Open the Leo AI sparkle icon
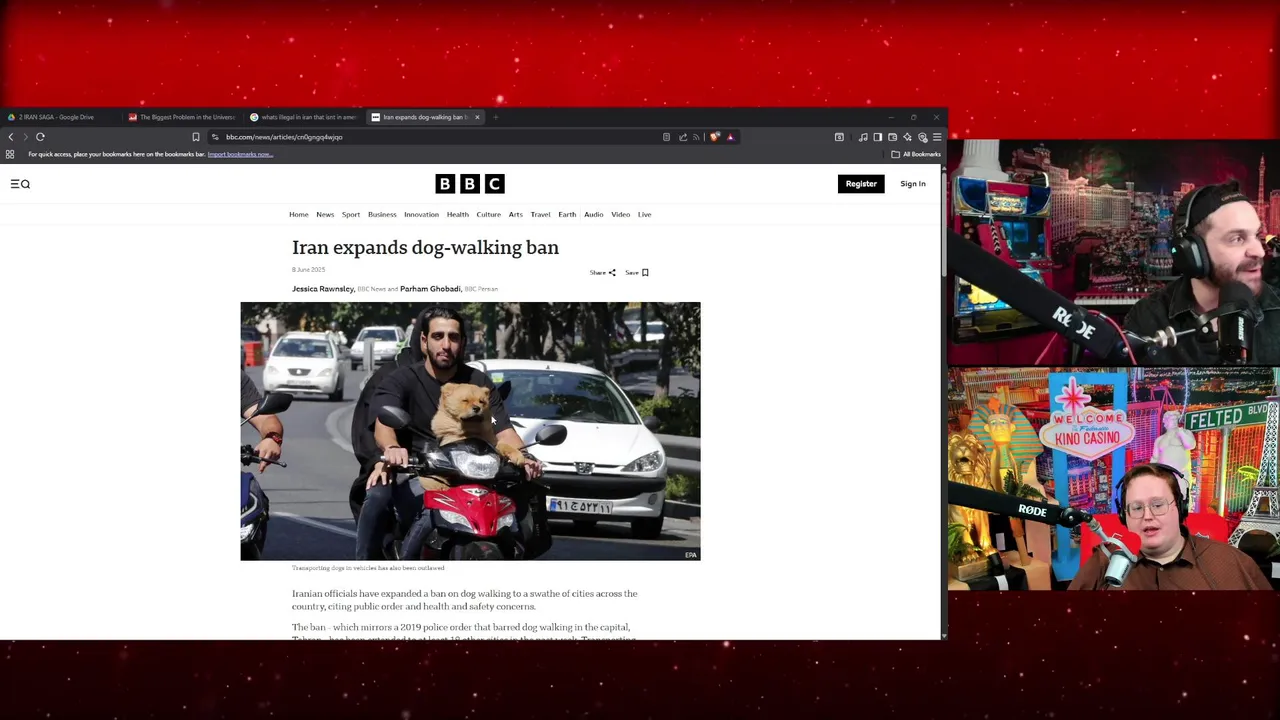1280x720 pixels. tap(907, 137)
